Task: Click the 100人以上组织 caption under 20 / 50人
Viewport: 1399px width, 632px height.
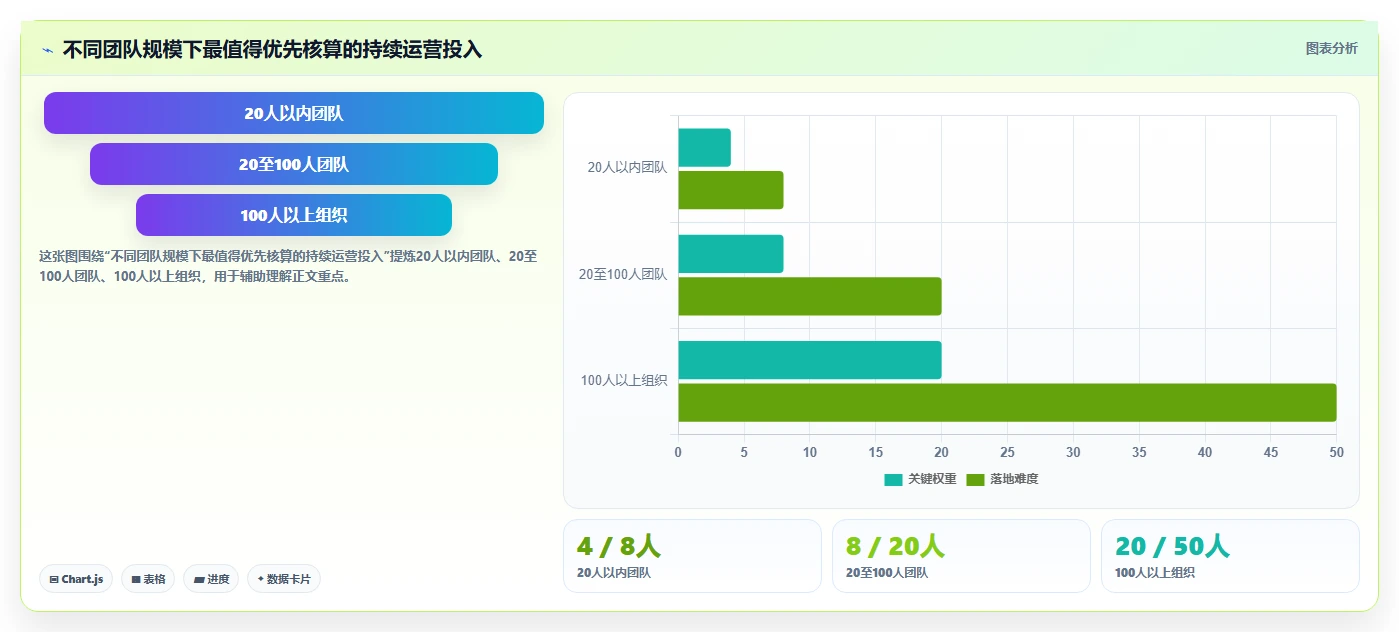Action: [x=1155, y=573]
